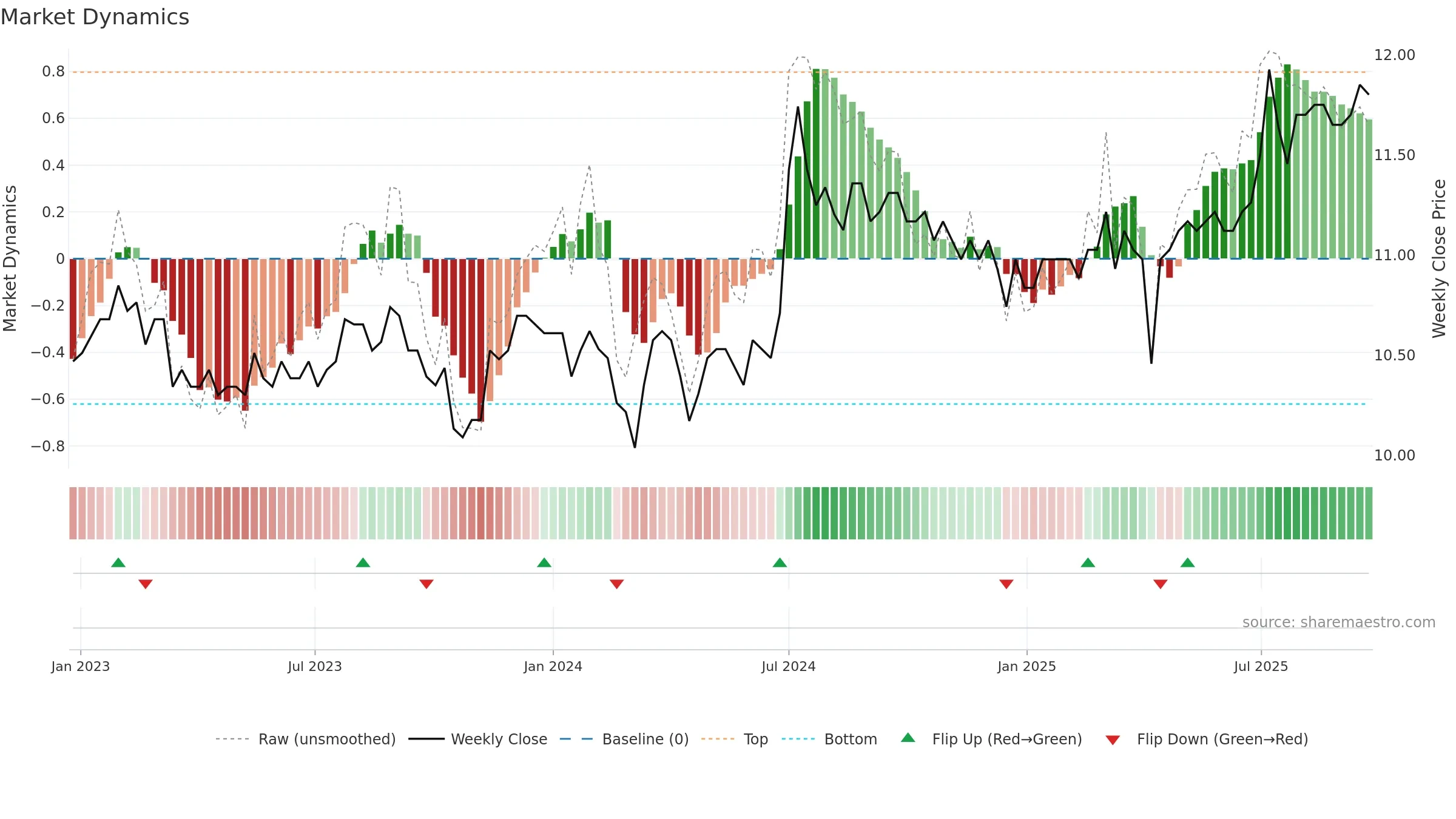Viewport: 1456px width, 819px height.
Task: Click the Jan 2023 x-axis label
Action: point(81,666)
